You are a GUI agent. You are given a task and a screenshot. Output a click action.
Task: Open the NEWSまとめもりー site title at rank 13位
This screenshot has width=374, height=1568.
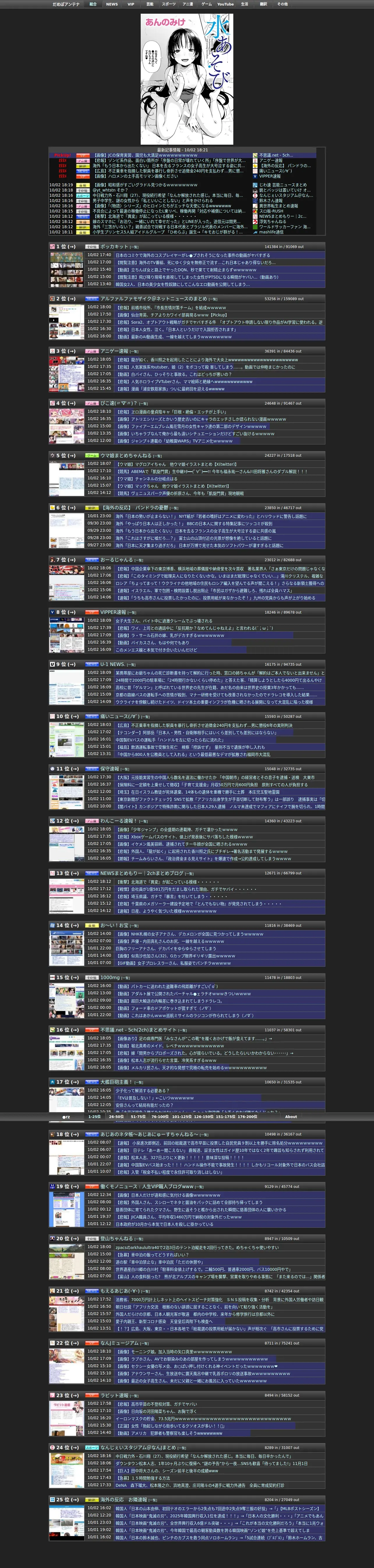141,873
